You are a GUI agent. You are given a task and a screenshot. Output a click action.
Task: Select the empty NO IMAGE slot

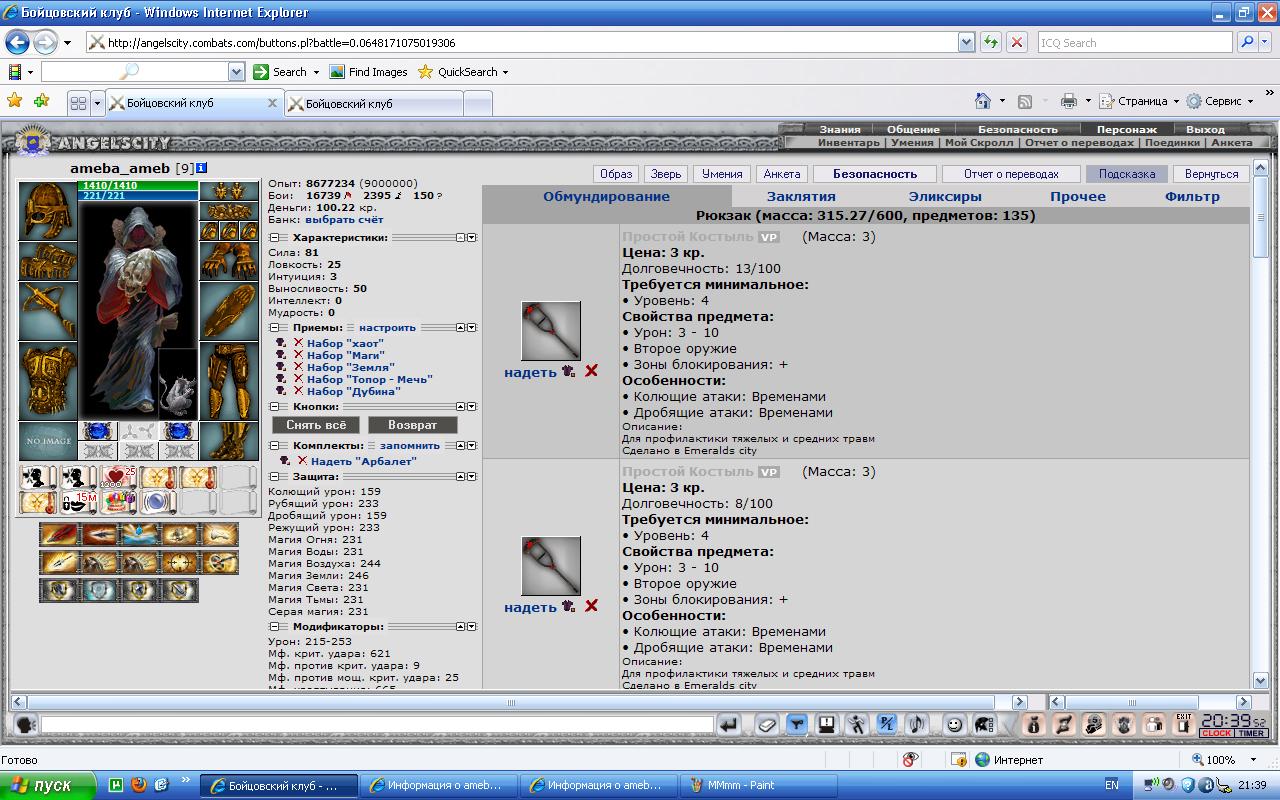48,441
